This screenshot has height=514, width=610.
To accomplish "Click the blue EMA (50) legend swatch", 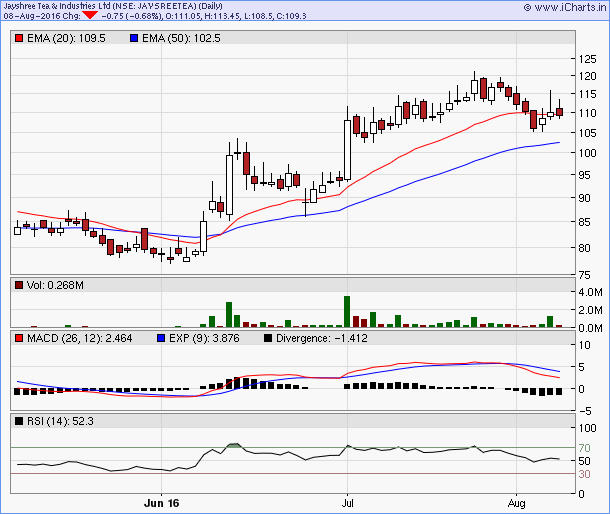I will point(134,38).
